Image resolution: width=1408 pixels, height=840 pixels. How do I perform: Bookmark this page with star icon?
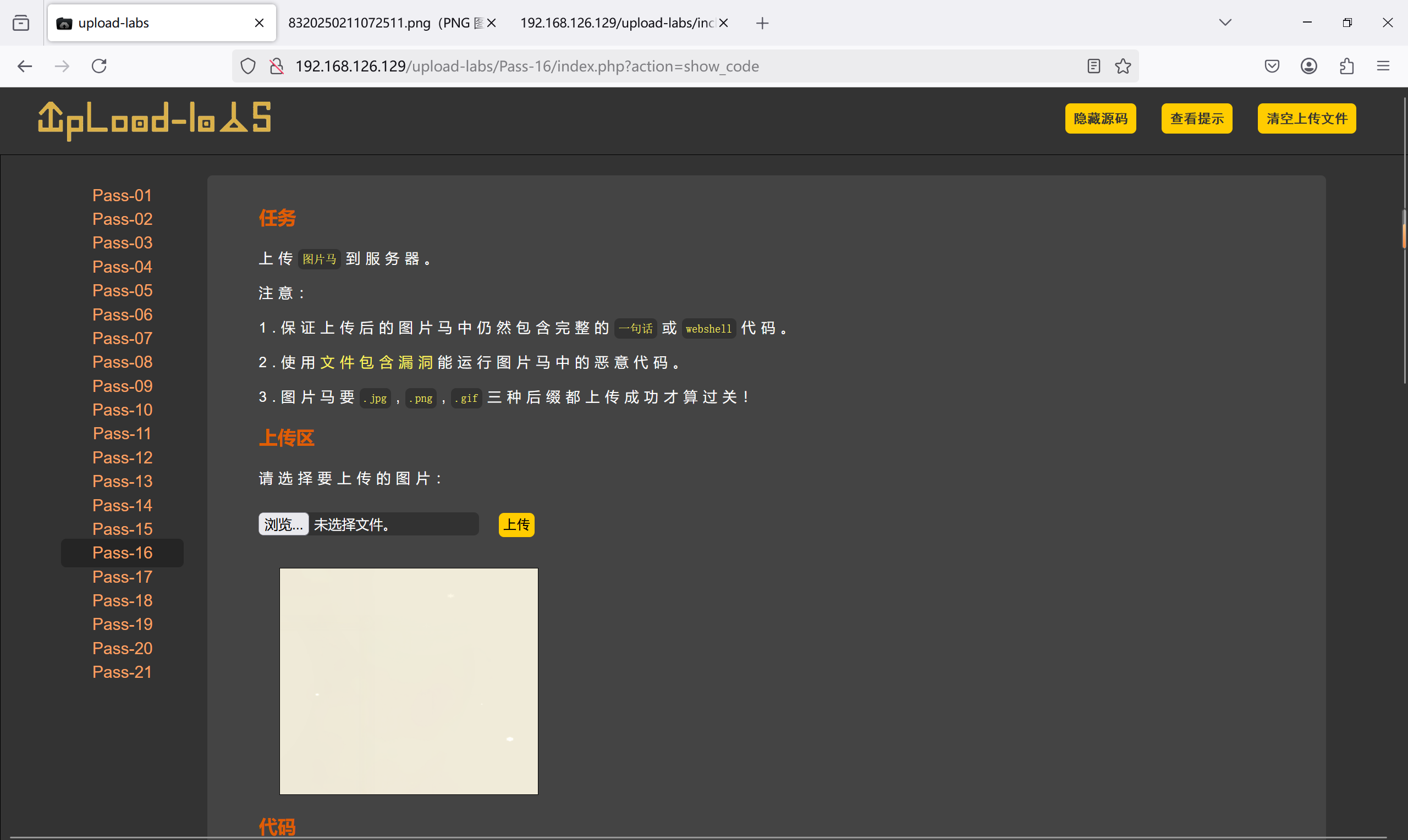(1123, 66)
